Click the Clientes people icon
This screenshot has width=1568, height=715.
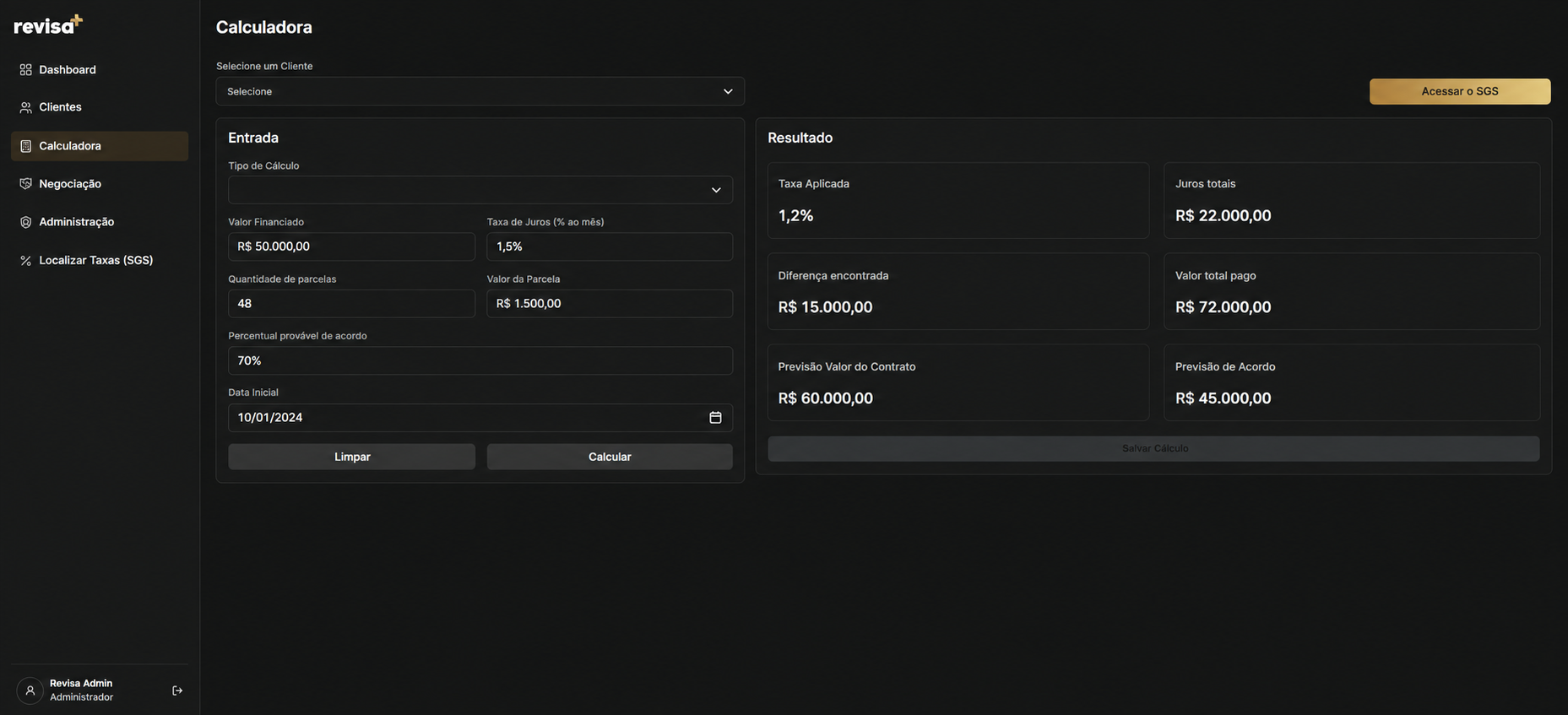[x=25, y=107]
